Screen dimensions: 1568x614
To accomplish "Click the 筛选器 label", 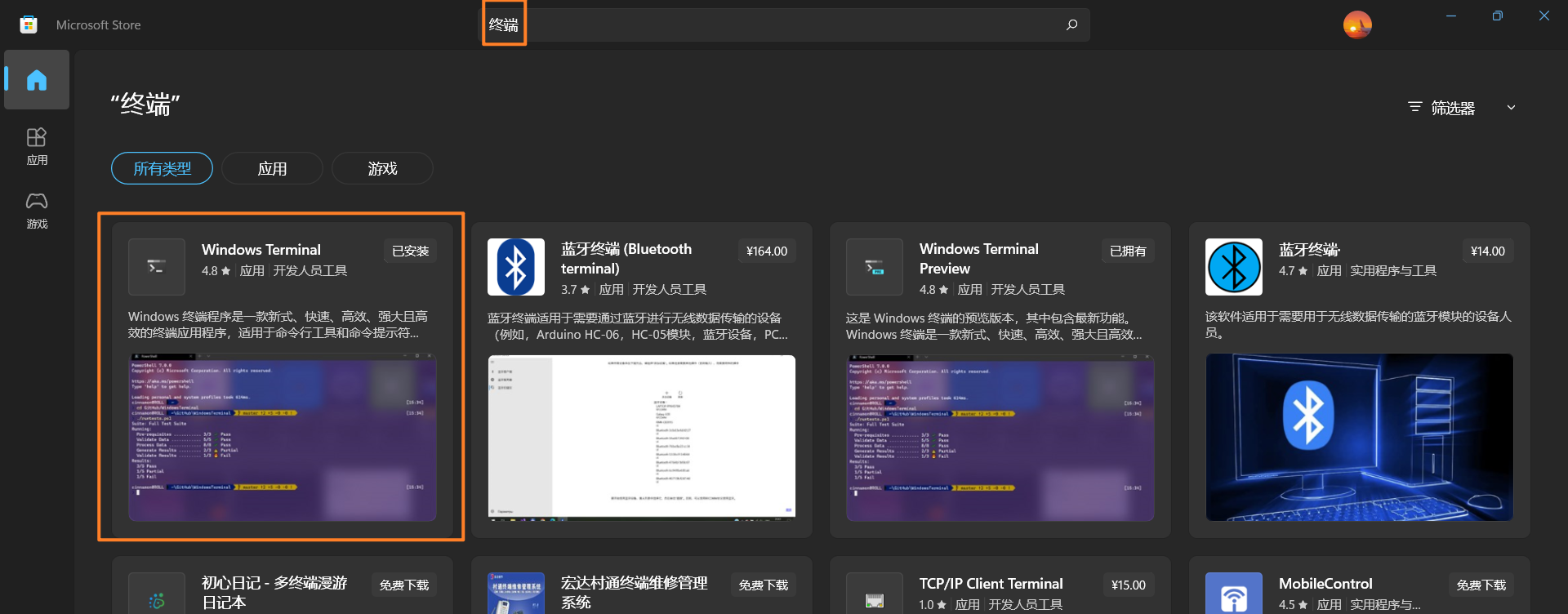I will pyautogui.click(x=1453, y=108).
